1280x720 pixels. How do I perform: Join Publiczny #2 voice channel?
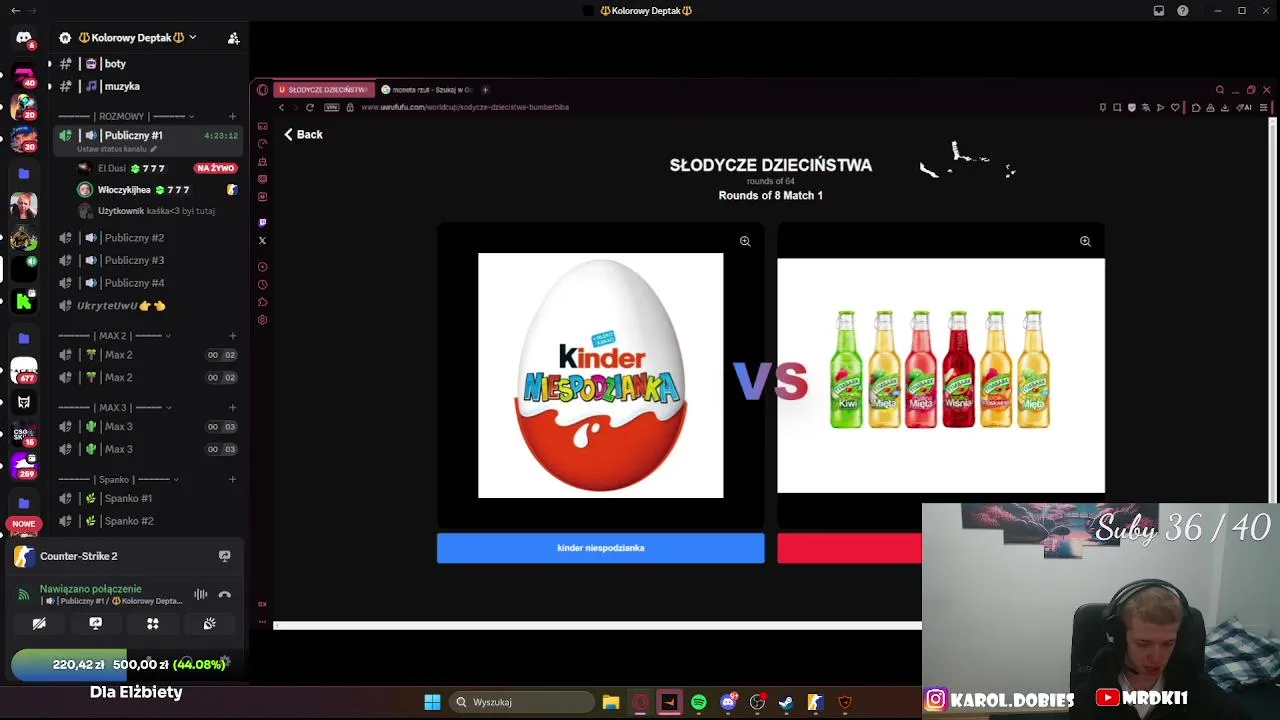(x=134, y=238)
